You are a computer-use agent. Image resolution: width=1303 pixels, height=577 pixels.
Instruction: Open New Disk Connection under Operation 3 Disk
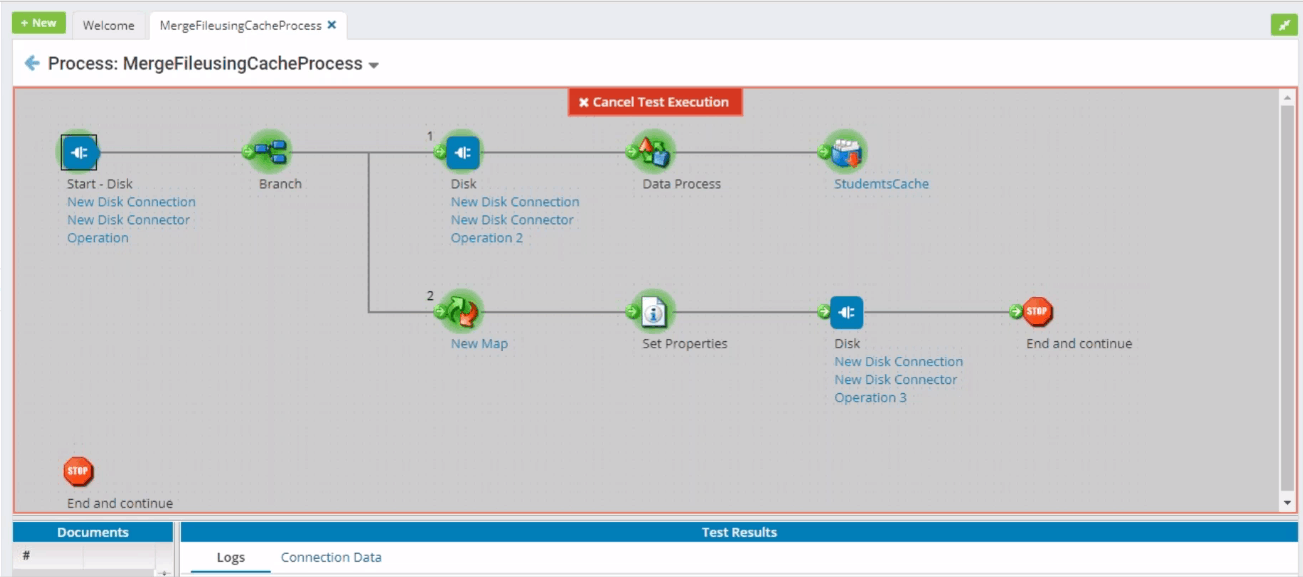[899, 362]
